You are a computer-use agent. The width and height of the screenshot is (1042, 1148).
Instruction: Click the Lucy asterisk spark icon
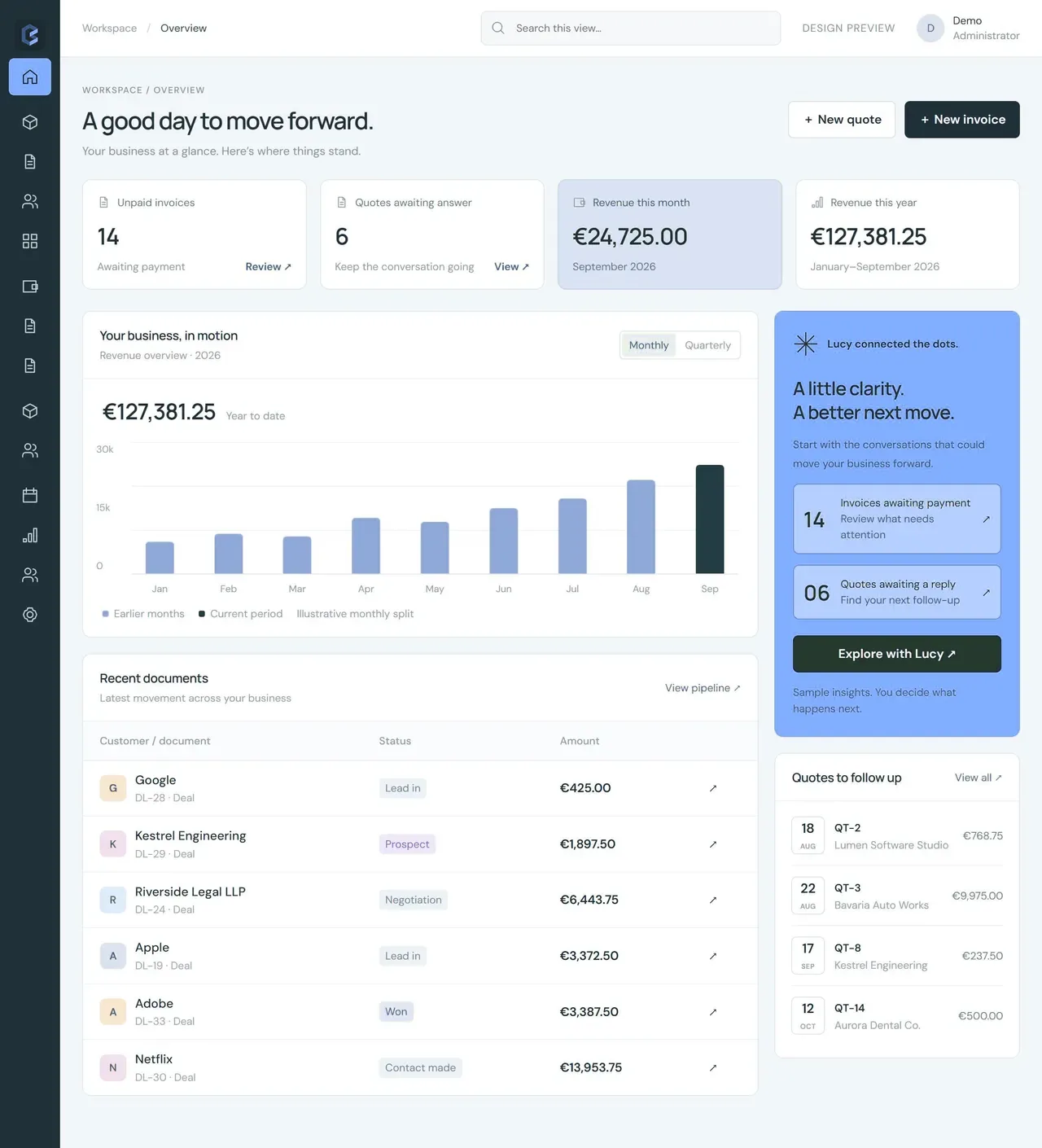pyautogui.click(x=805, y=344)
